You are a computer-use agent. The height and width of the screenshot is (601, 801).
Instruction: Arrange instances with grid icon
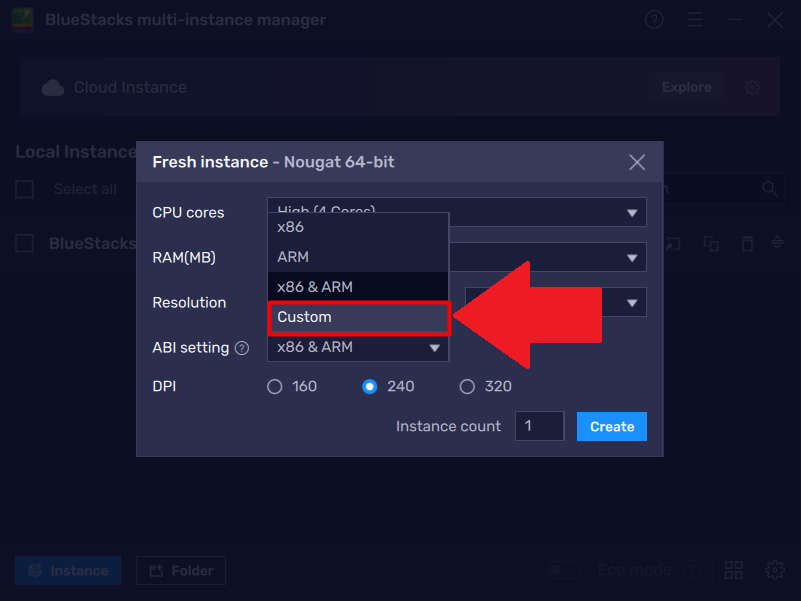[734, 570]
